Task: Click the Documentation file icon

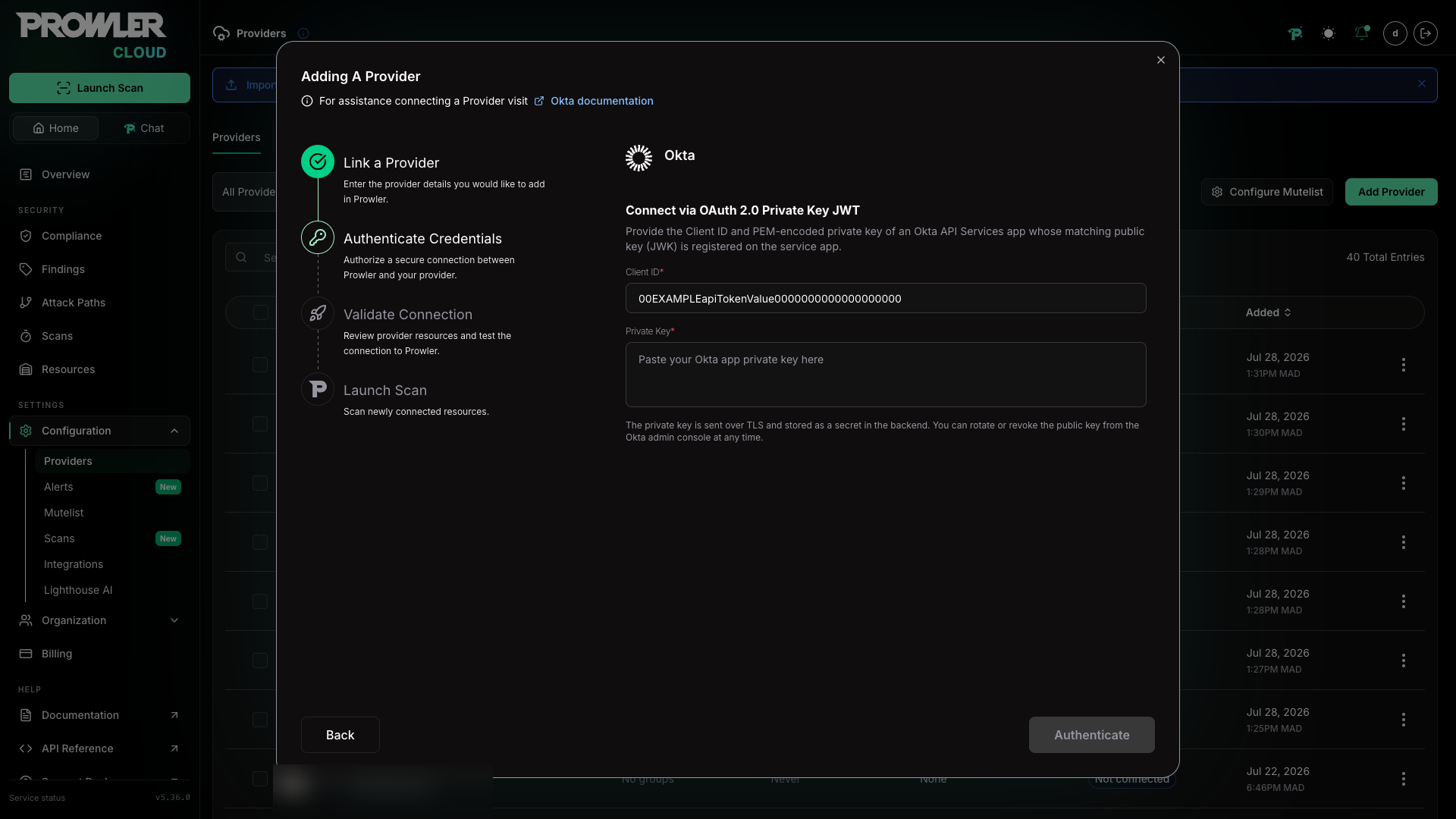Action: pyautogui.click(x=26, y=715)
